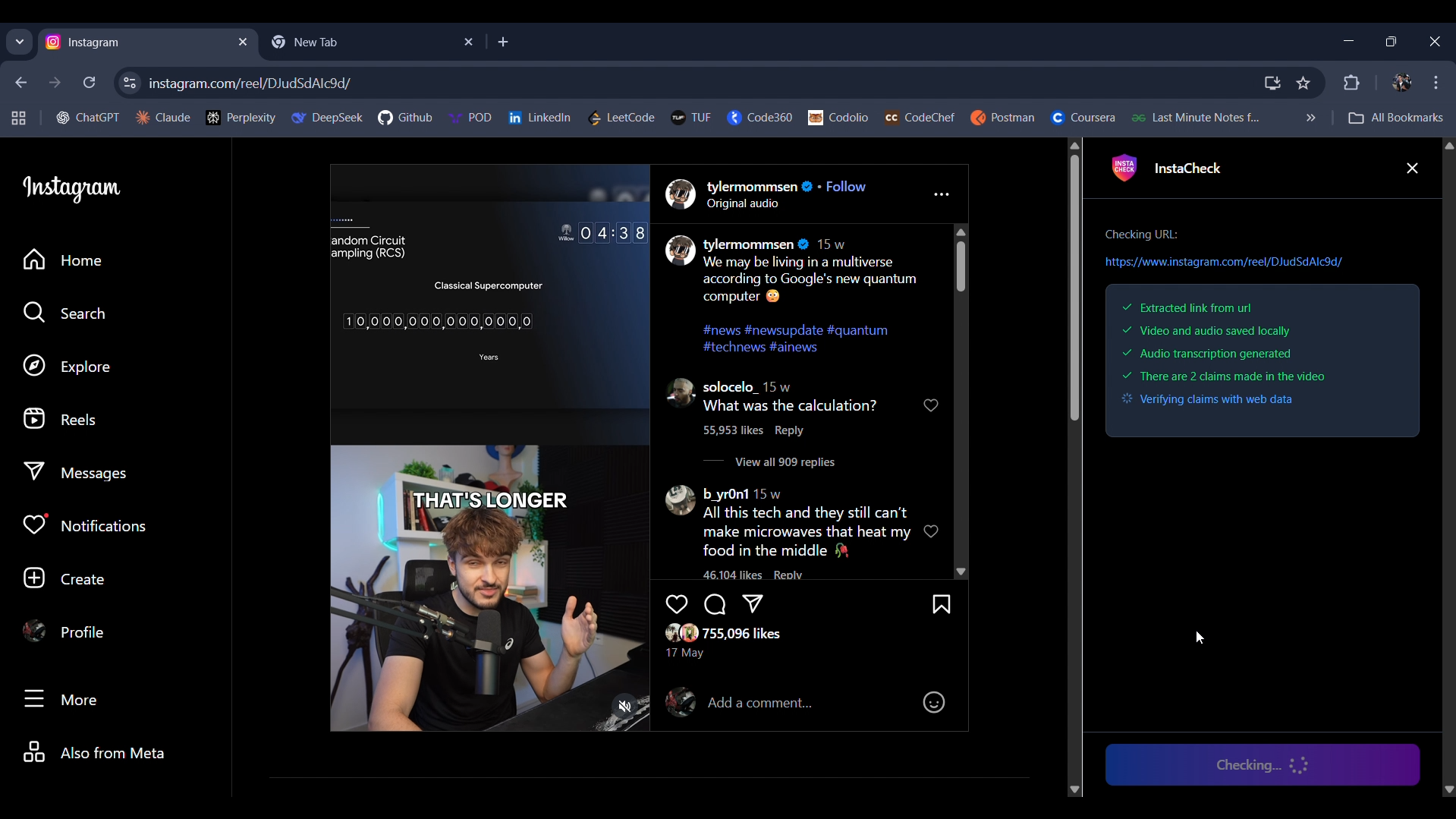This screenshot has width=1456, height=819.
Task: Open the Coursera bookmark
Action: [x=1083, y=118]
